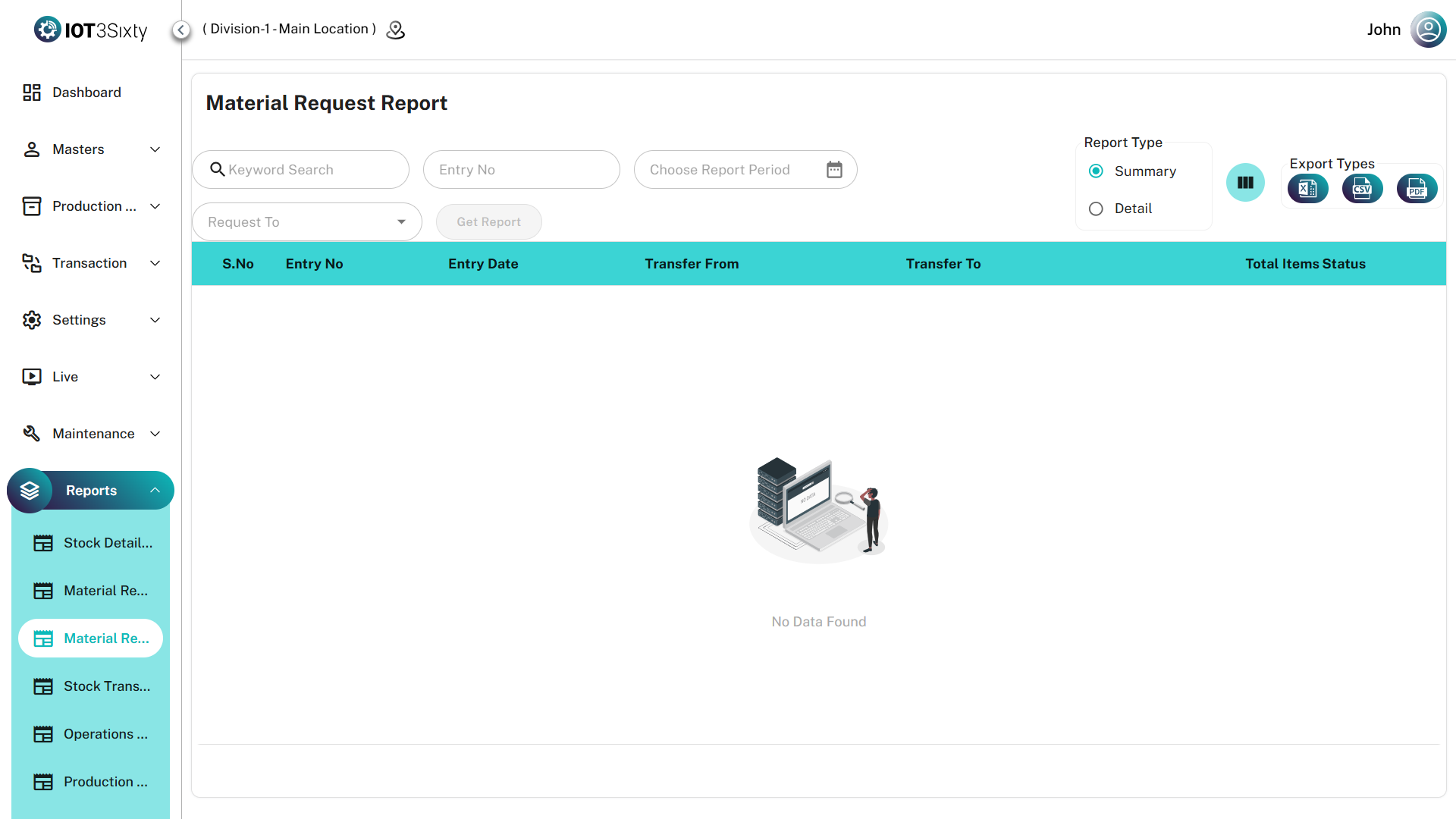Go to the Dashboard menu item
Image resolution: width=1456 pixels, height=819 pixels.
[86, 93]
